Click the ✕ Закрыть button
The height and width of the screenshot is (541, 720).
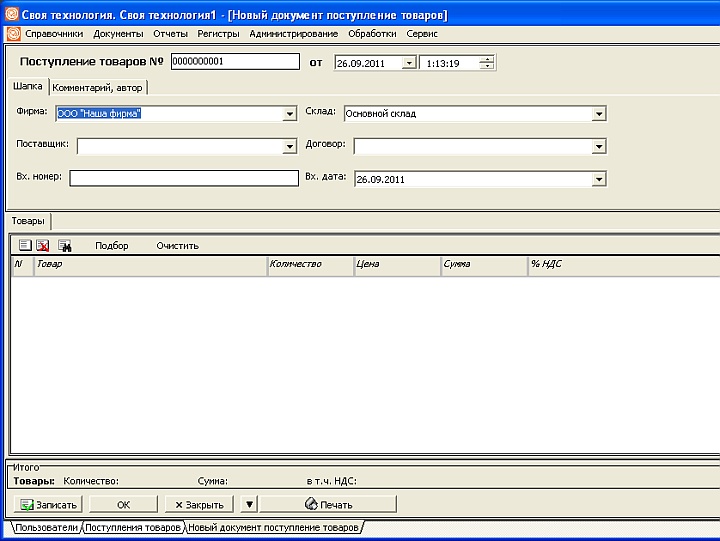199,504
